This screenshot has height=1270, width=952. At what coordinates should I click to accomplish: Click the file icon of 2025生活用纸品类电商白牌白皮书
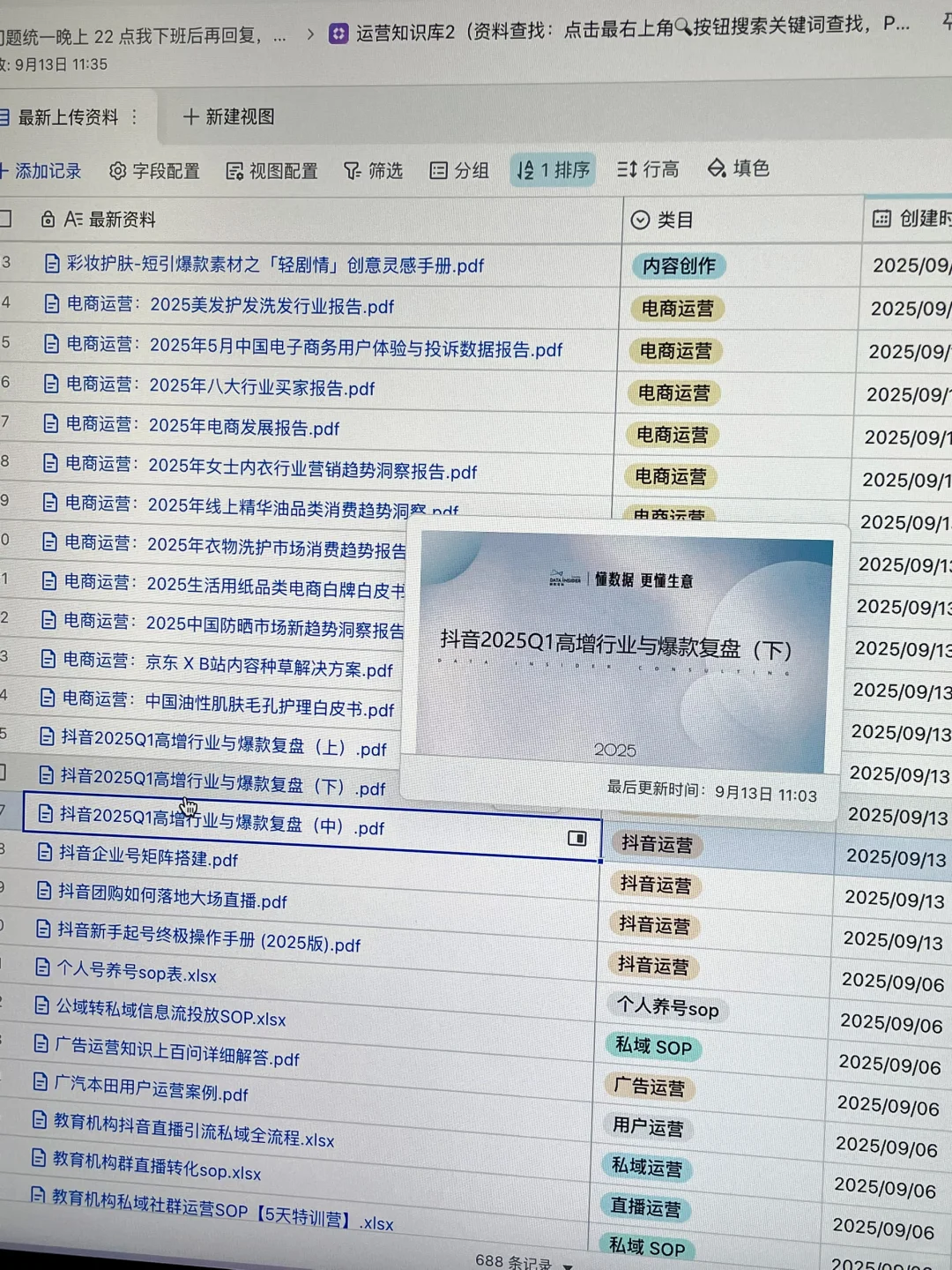click(49, 581)
